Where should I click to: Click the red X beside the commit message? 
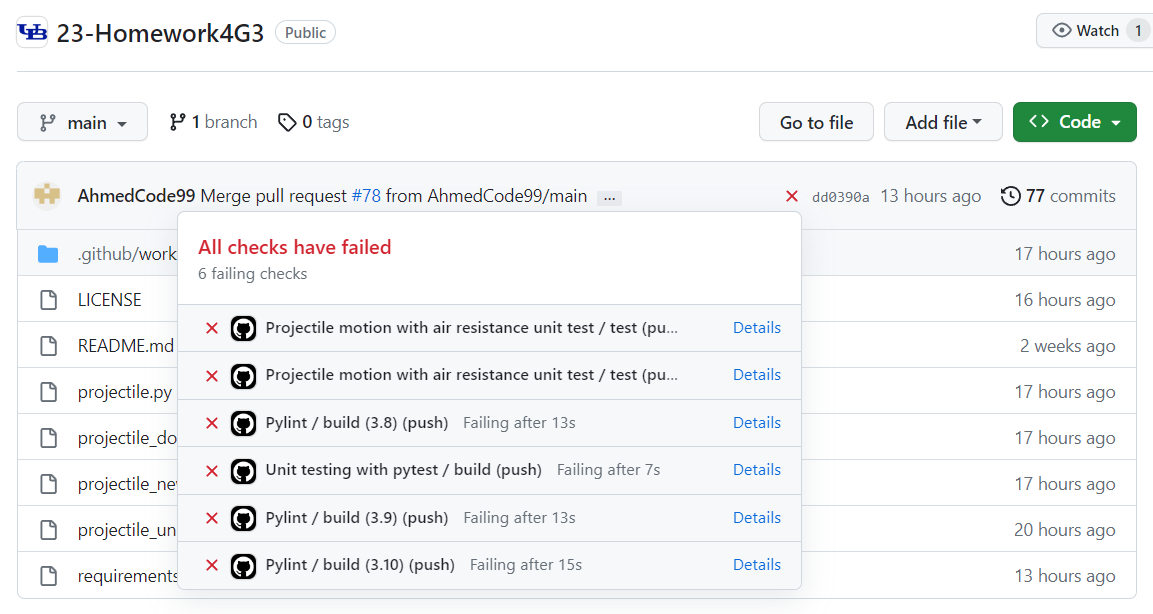pos(791,196)
